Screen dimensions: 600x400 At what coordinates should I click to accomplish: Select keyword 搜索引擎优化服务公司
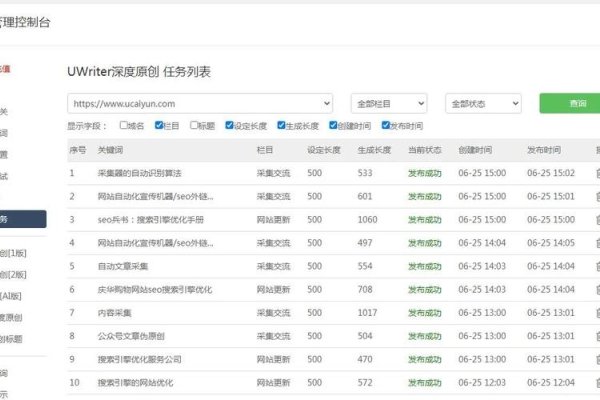(x=139, y=359)
